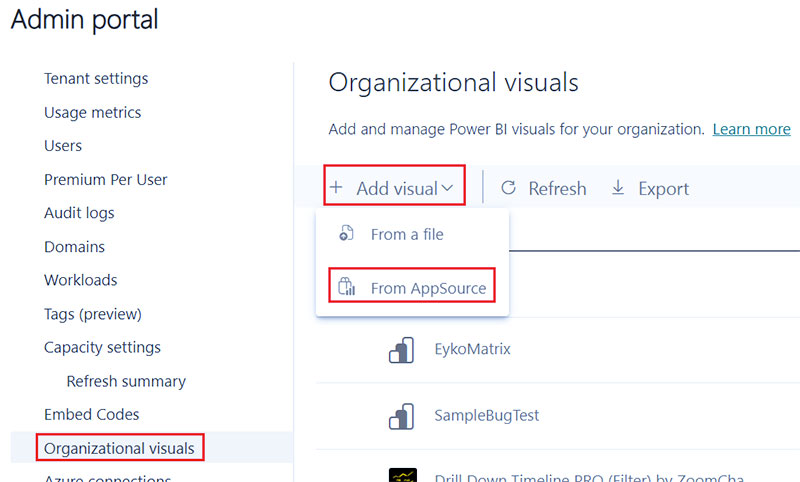Click the EykoMatrix visual icon
Image resolution: width=800 pixels, height=482 pixels.
(402, 350)
